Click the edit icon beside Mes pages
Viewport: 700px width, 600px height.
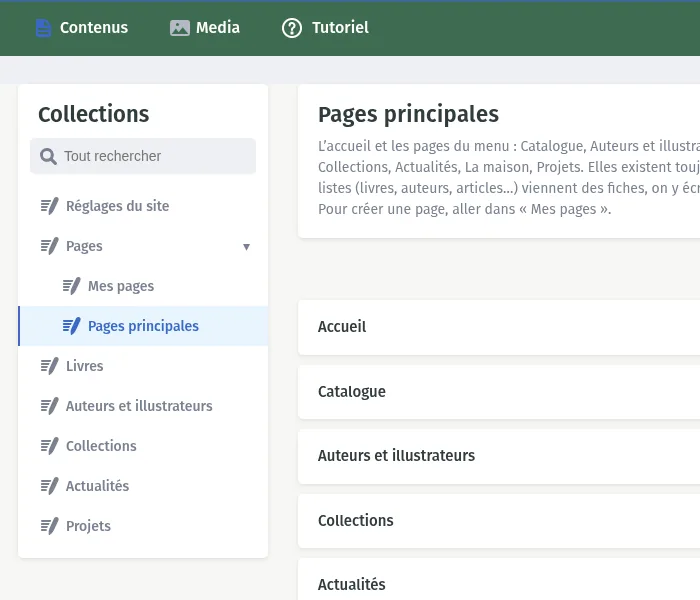coord(71,286)
